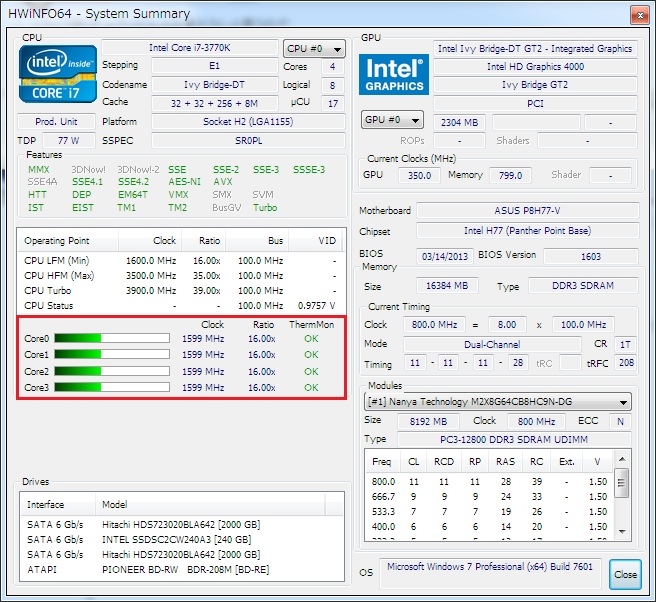Click the 77 W TDP field

69,141
